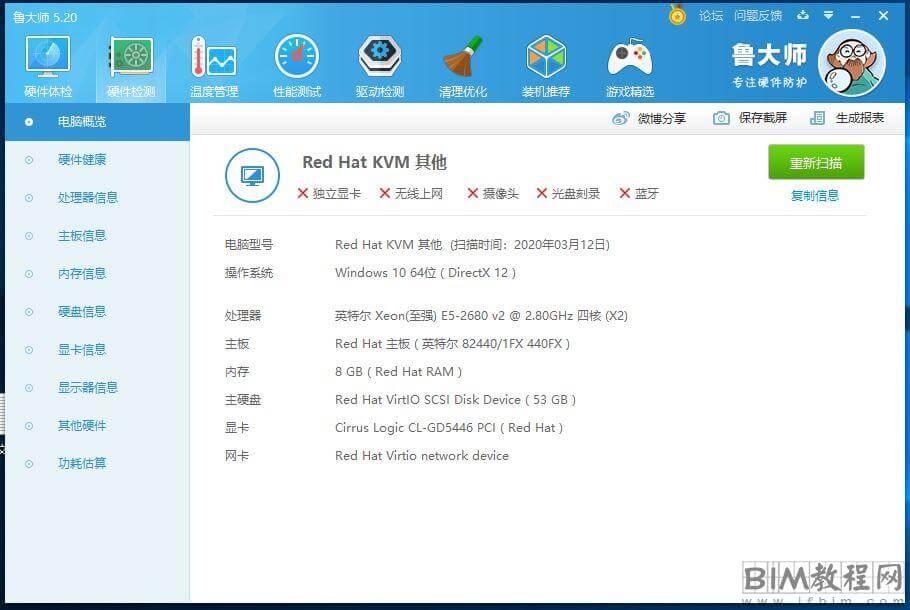
Task: Click the skin/download icon in title bar
Action: coord(803,16)
